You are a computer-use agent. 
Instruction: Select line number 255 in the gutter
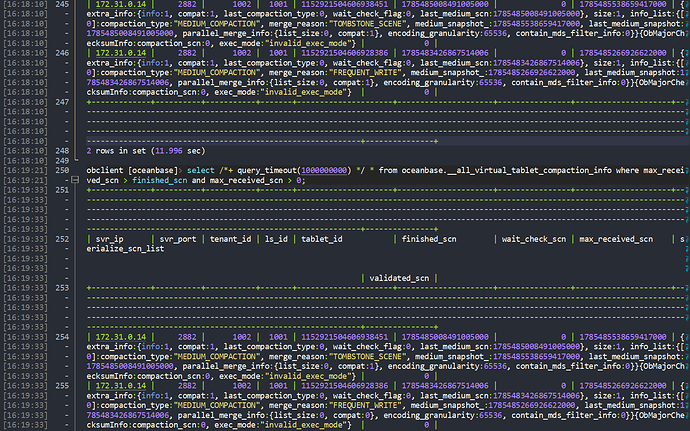pyautogui.click(x=62, y=385)
